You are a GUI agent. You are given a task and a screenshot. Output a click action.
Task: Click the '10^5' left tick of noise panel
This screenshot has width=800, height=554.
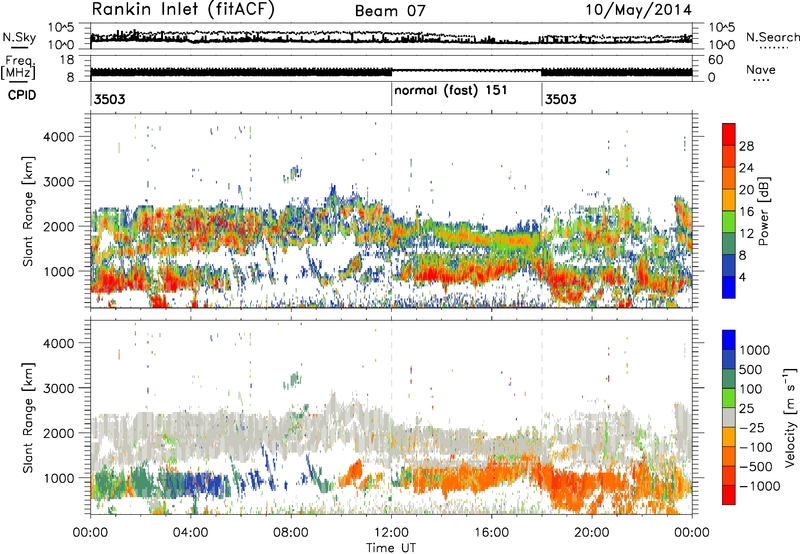coord(61,28)
